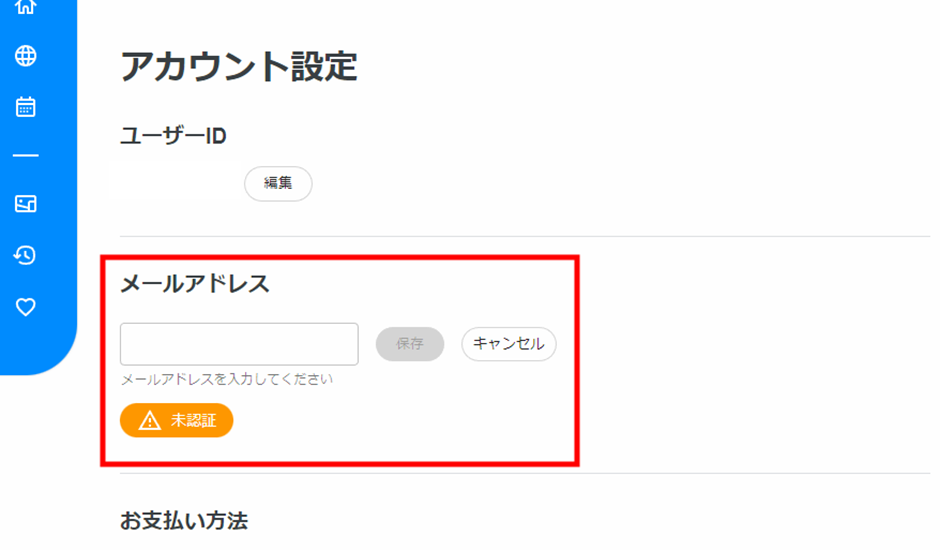Click the お支払い方法 section heading
Viewport: 940px width, 550px height.
pyautogui.click(x=184, y=521)
